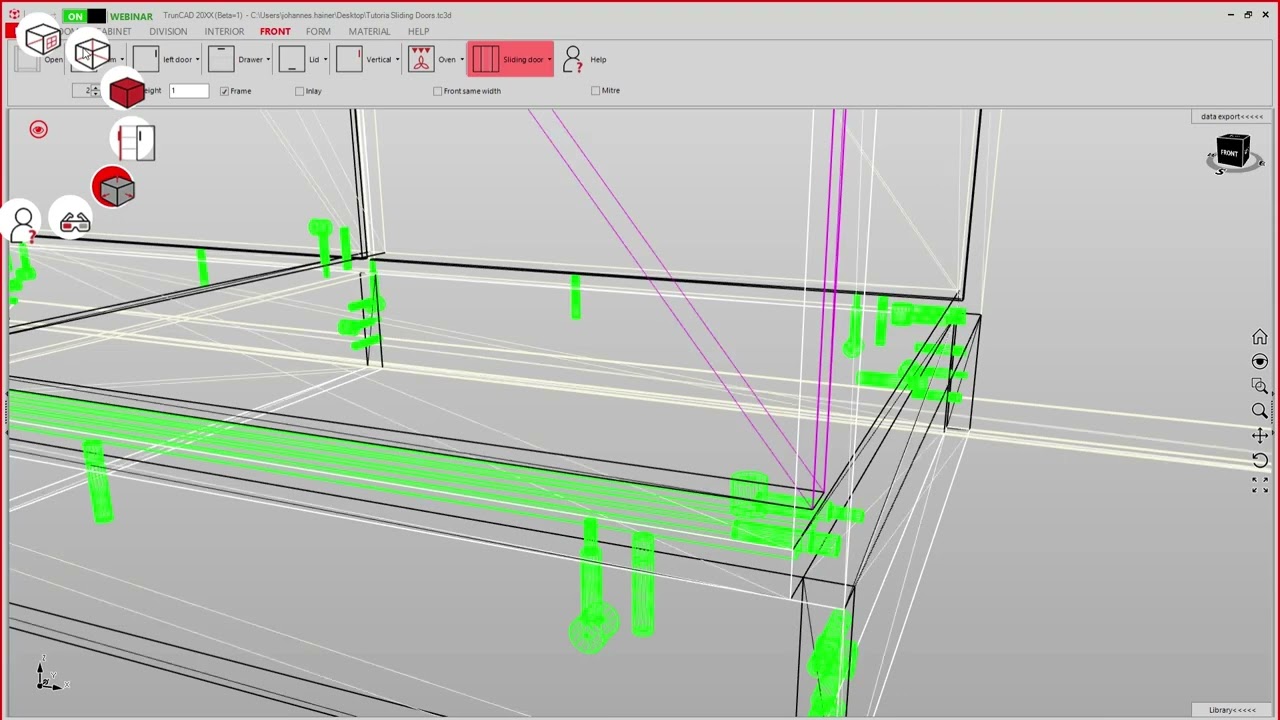This screenshot has width=1280, height=720.
Task: Click the Help text button
Action: click(x=598, y=60)
